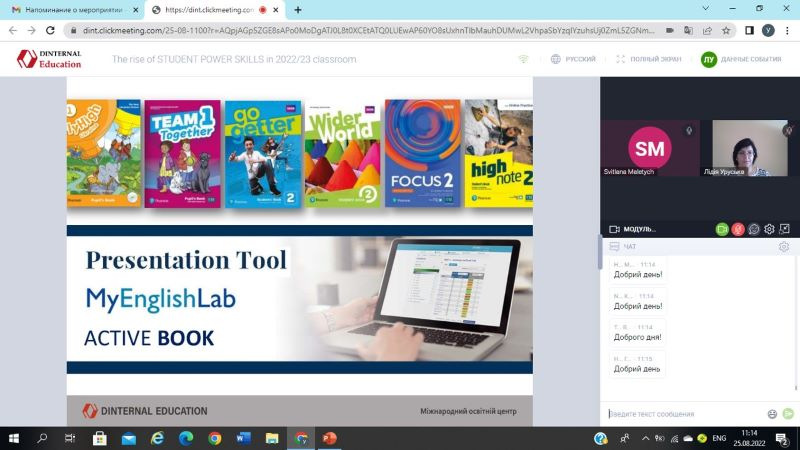Toggle Chrome side panel
This screenshot has width=800, height=450.
pos(749,31)
